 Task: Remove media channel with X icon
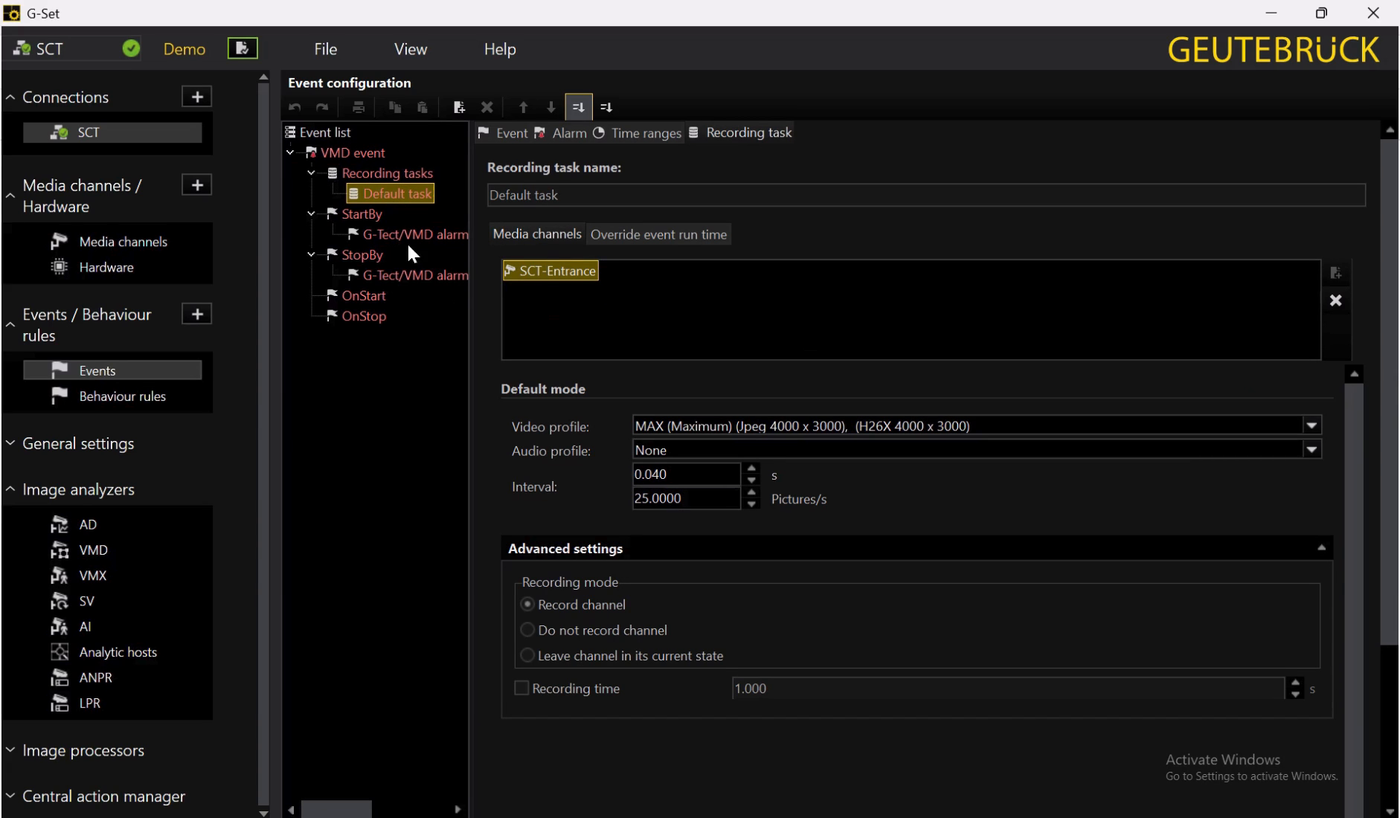[x=1335, y=301]
